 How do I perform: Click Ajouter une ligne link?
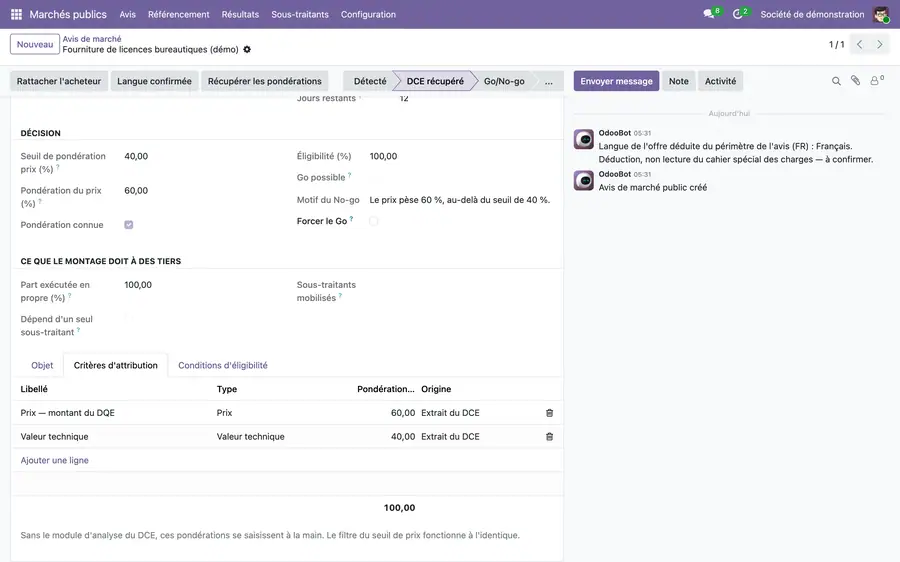coord(55,460)
